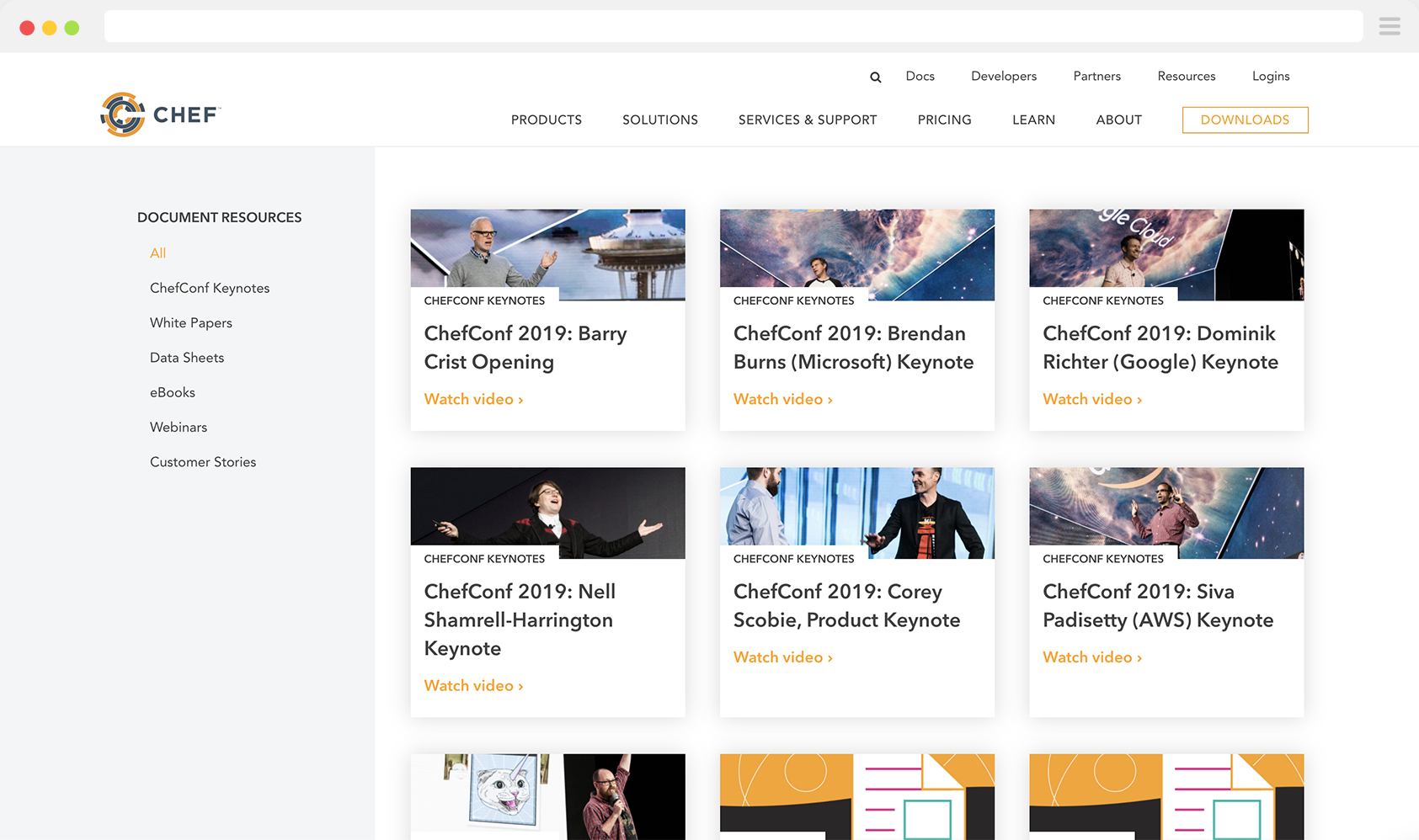Watch video for Siva Padisetty keynote
This screenshot has width=1419, height=840.
(x=1092, y=657)
